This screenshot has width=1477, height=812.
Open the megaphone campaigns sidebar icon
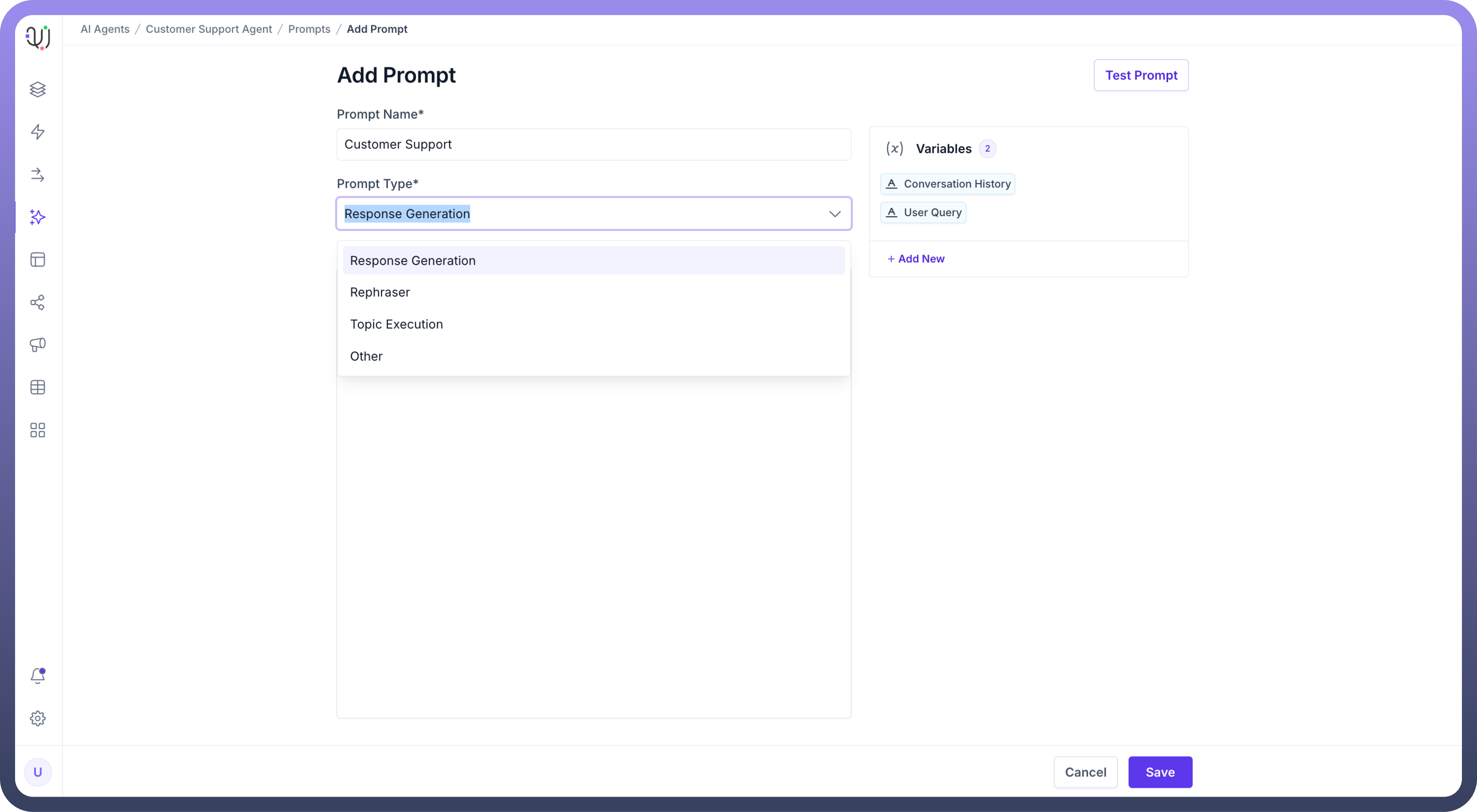point(38,344)
